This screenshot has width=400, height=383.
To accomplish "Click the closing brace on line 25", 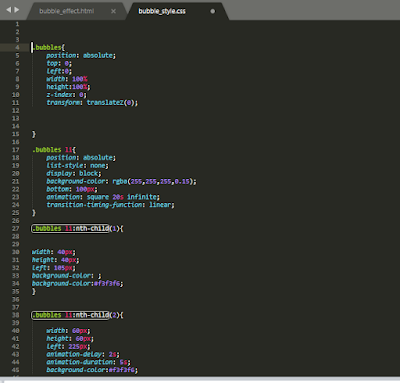I will [x=34, y=213].
